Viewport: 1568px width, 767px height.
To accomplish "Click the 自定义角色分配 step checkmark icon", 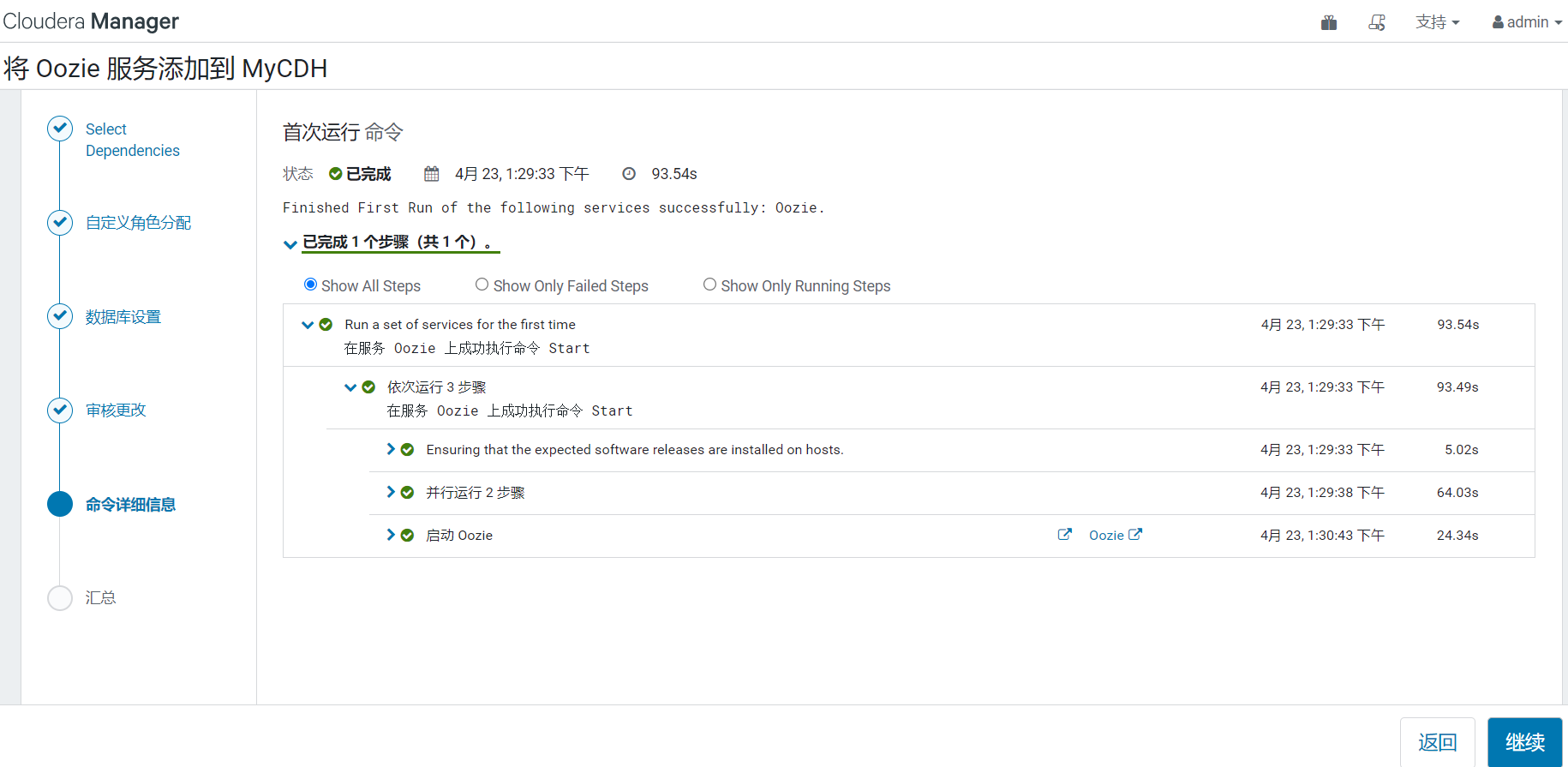I will (x=60, y=223).
